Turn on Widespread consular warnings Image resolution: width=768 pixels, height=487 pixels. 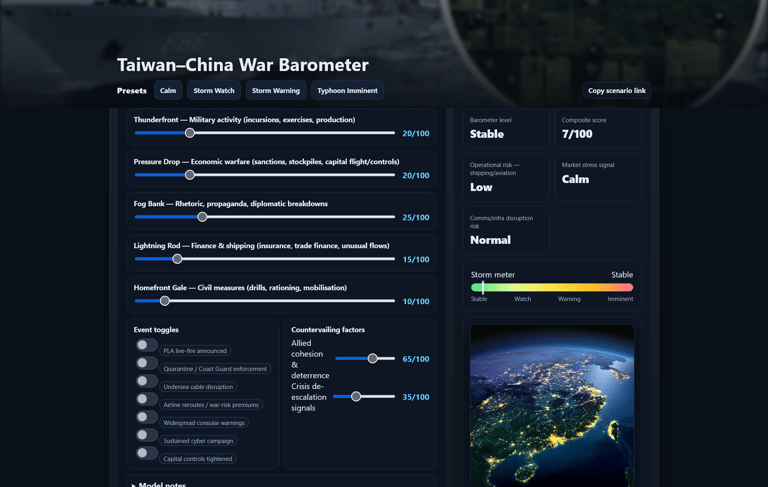[x=146, y=417]
